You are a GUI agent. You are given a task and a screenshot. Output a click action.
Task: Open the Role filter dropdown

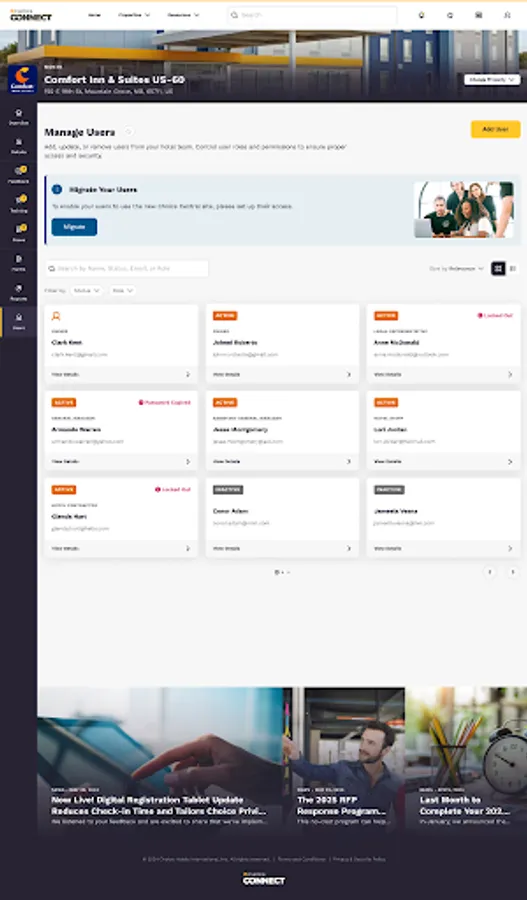(123, 290)
